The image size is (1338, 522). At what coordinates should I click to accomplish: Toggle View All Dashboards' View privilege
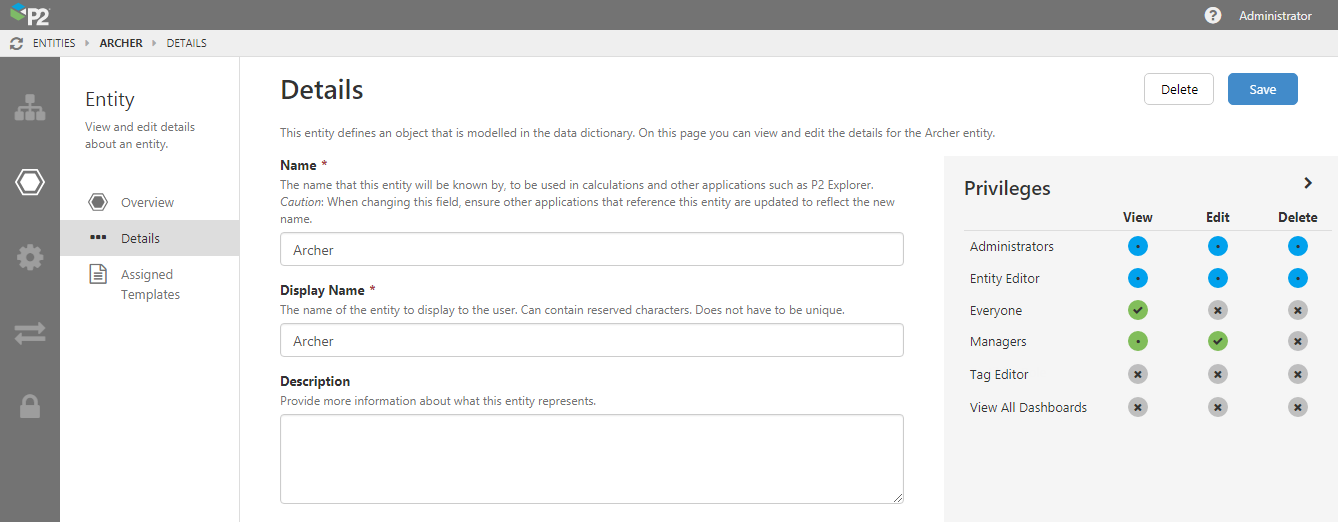click(x=1138, y=407)
